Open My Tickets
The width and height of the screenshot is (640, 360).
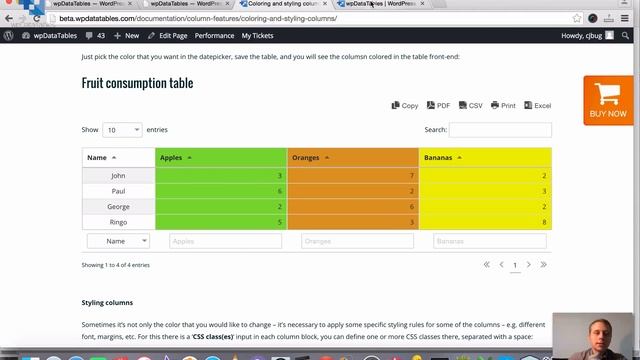(x=257, y=36)
